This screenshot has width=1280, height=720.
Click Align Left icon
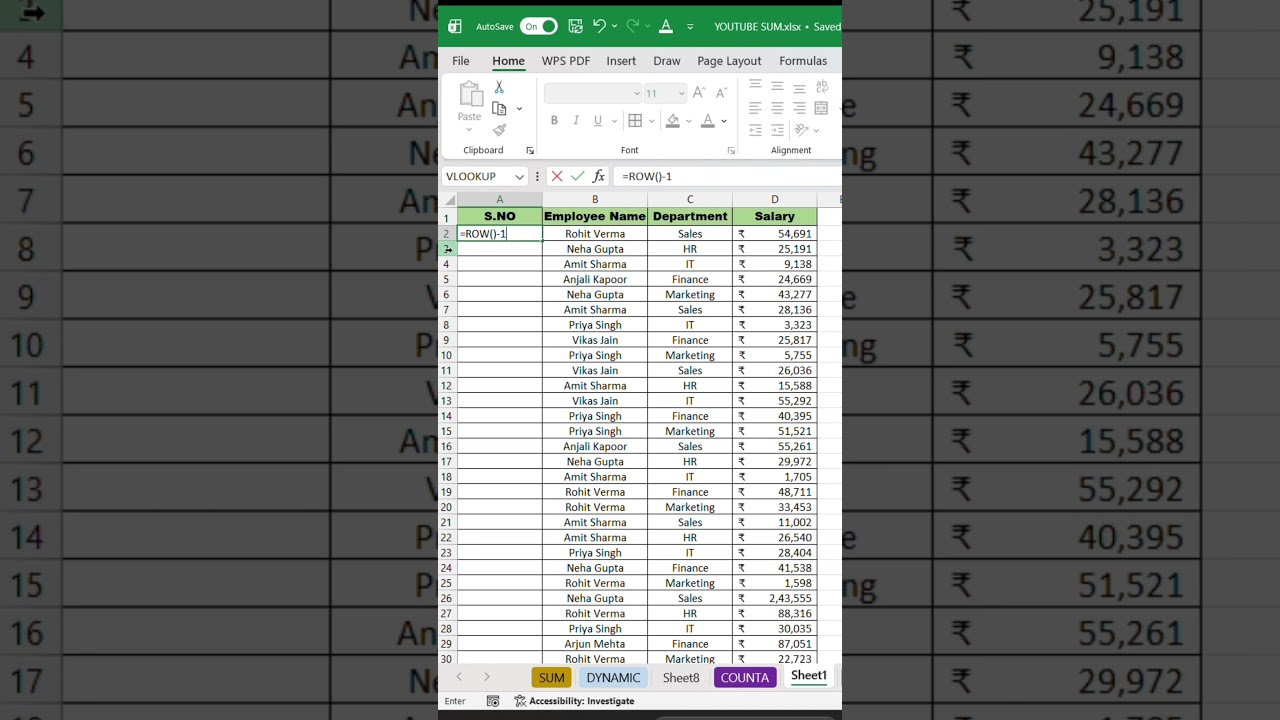755,108
